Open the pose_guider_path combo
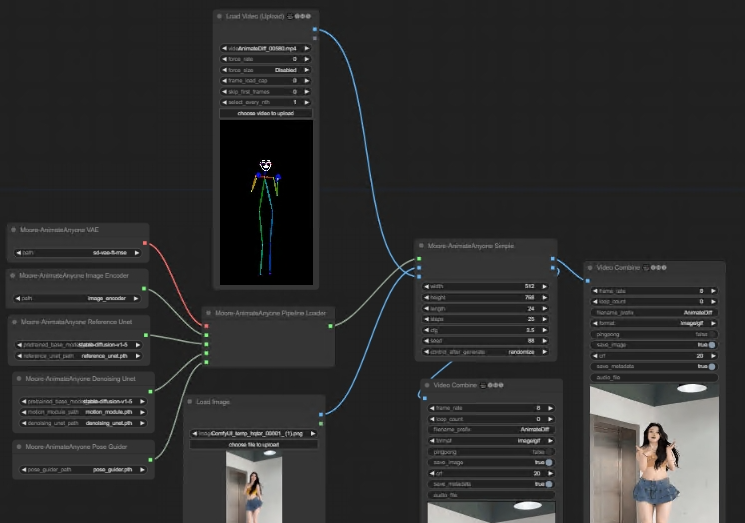The height and width of the screenshot is (523, 745). click(83, 469)
